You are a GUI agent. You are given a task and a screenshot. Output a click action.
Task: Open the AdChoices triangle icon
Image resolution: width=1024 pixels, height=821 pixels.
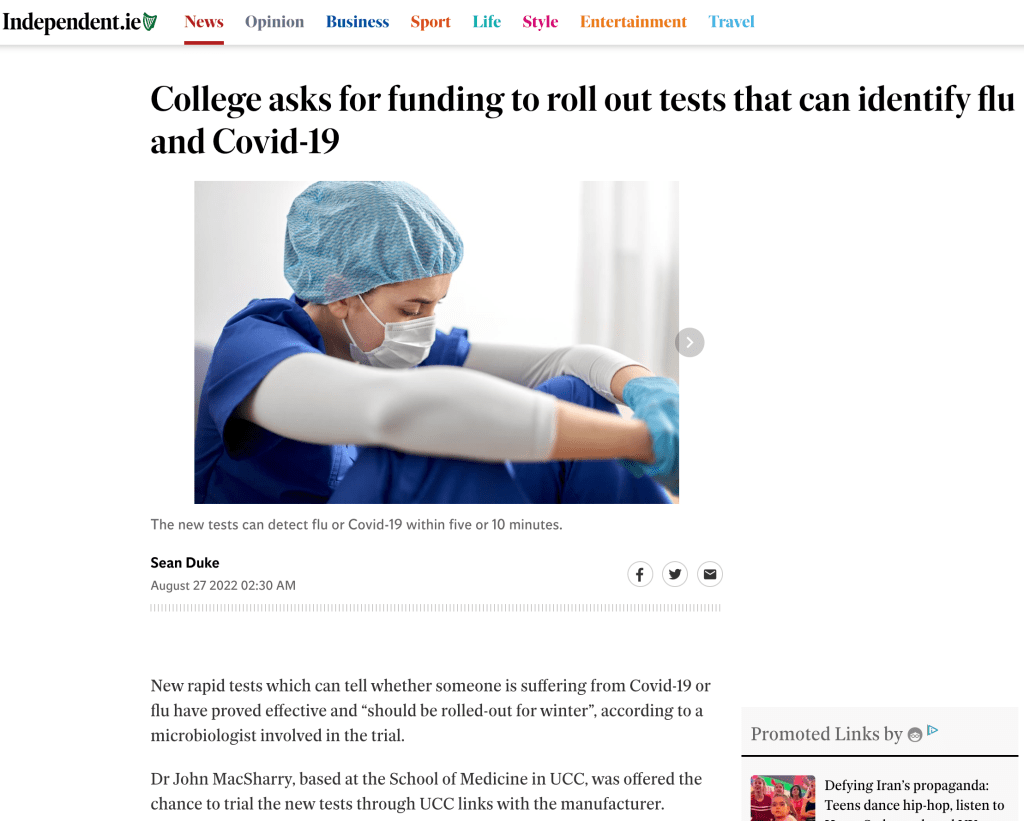(x=933, y=730)
